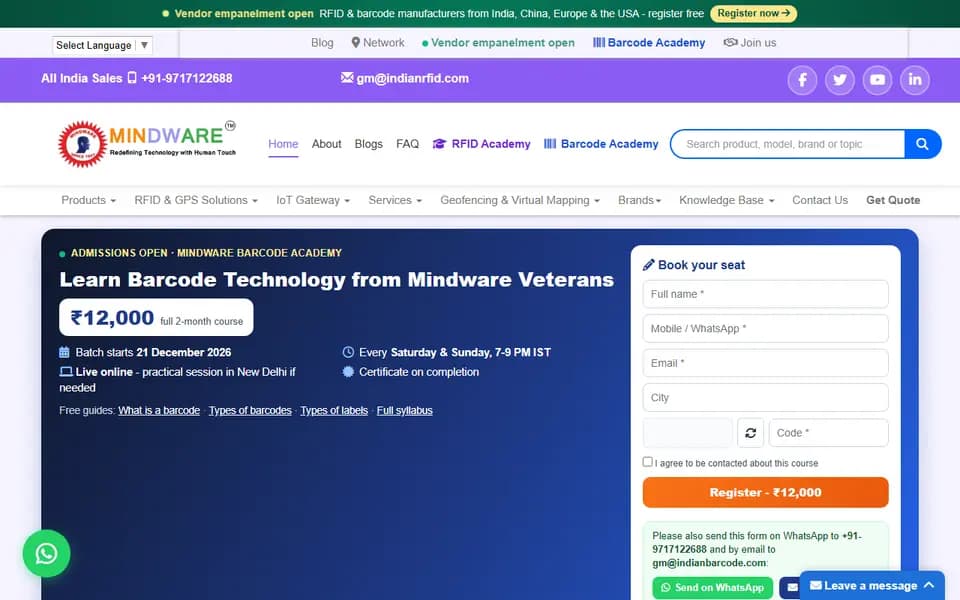
Task: Refresh the captcha image
Action: 751,433
